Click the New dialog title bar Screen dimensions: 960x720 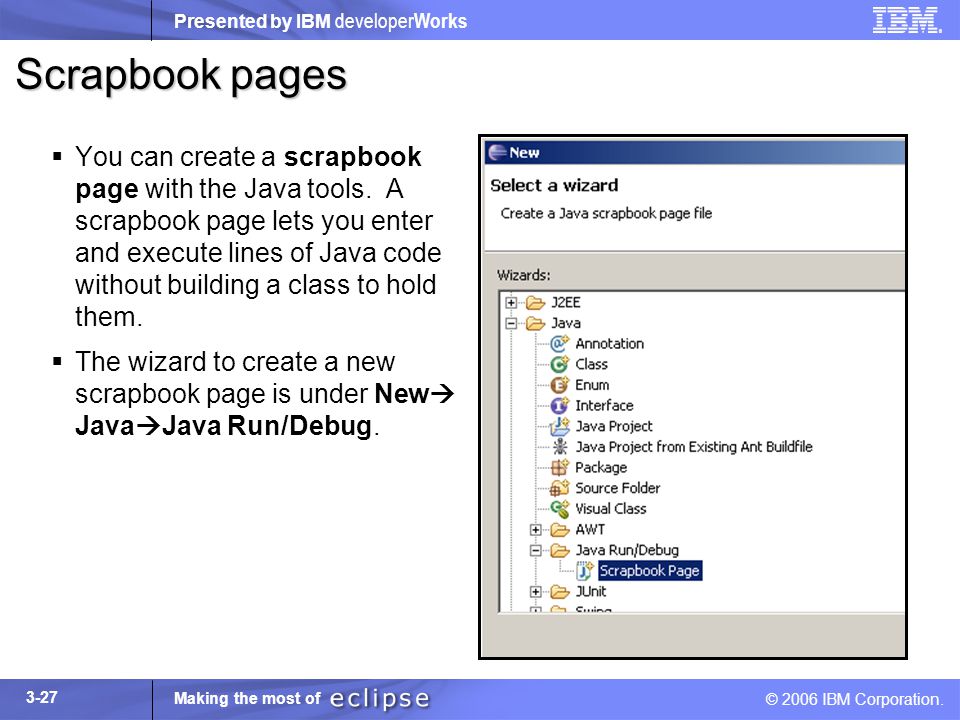click(x=694, y=152)
